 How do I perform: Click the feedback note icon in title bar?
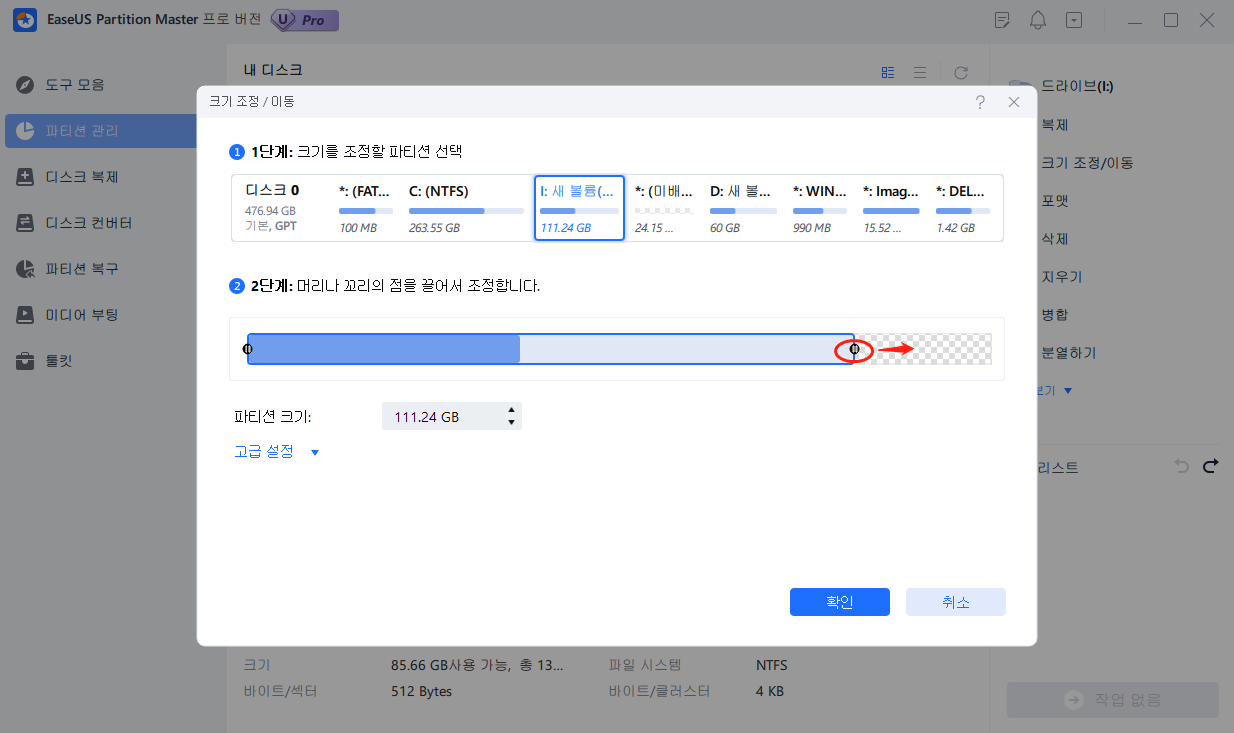(x=1003, y=20)
